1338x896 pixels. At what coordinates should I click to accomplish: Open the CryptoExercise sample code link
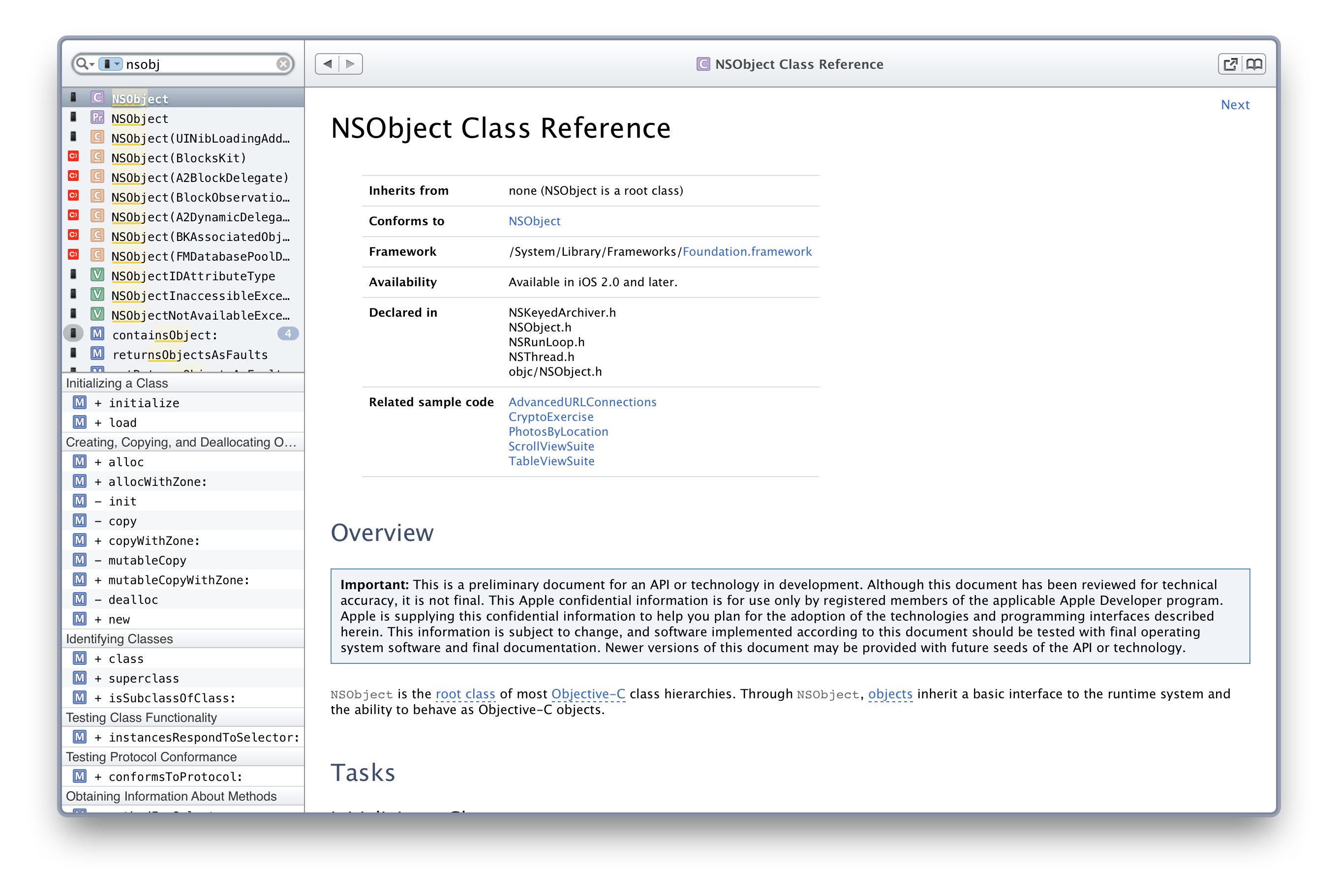coord(550,417)
